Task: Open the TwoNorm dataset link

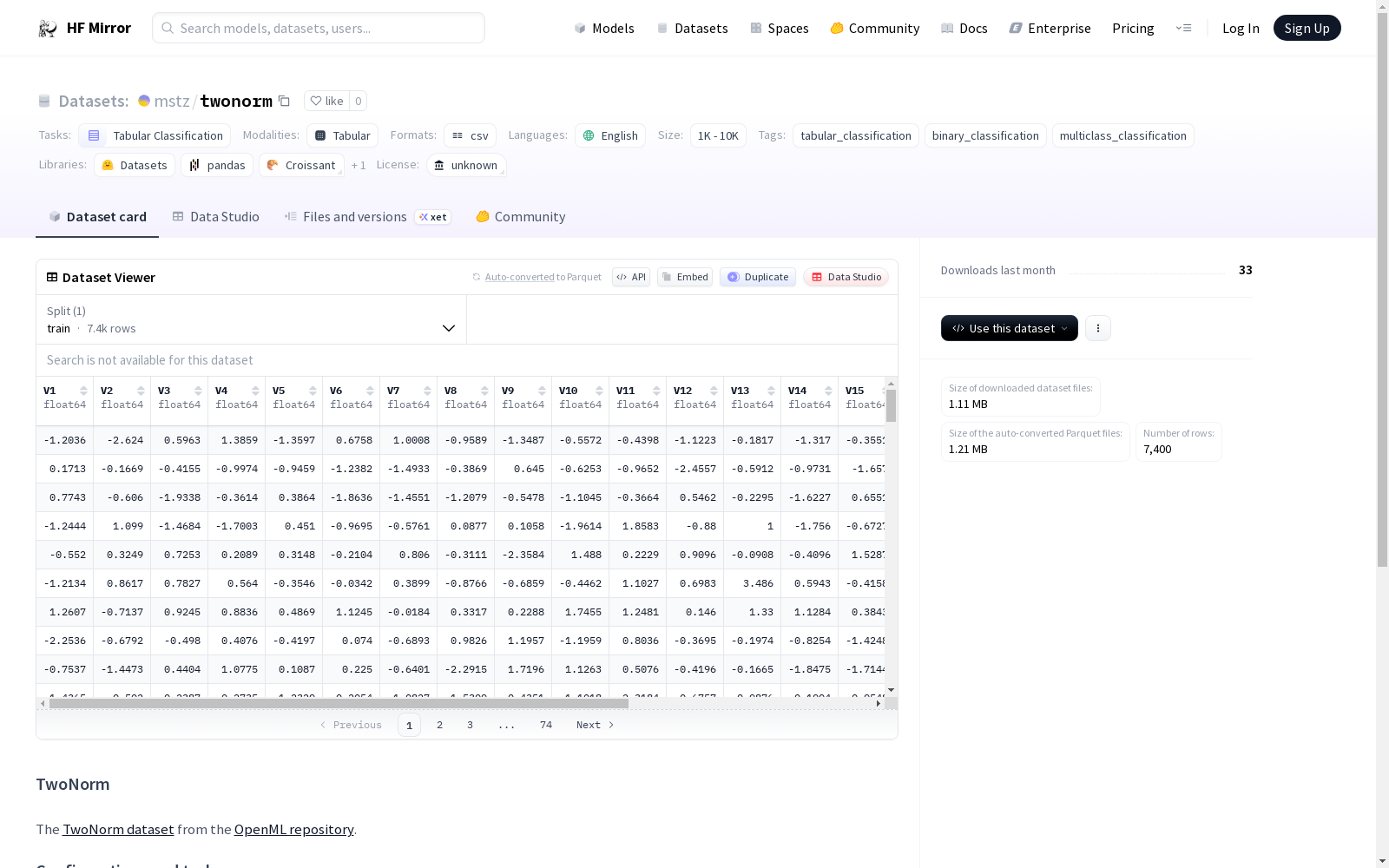Action: (x=118, y=830)
